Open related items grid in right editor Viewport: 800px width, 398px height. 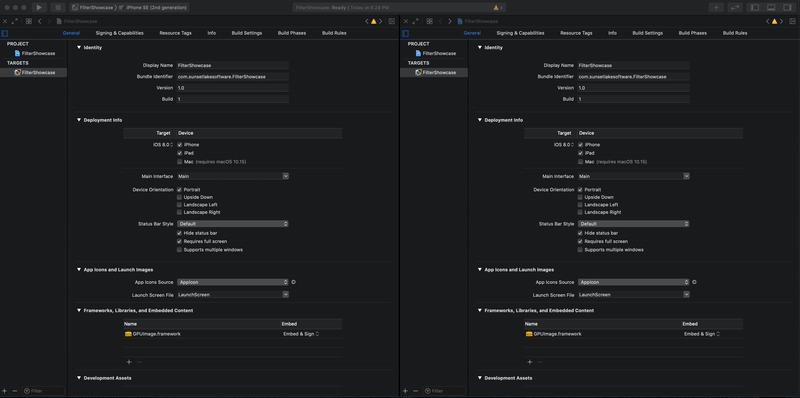pyautogui.click(x=430, y=21)
